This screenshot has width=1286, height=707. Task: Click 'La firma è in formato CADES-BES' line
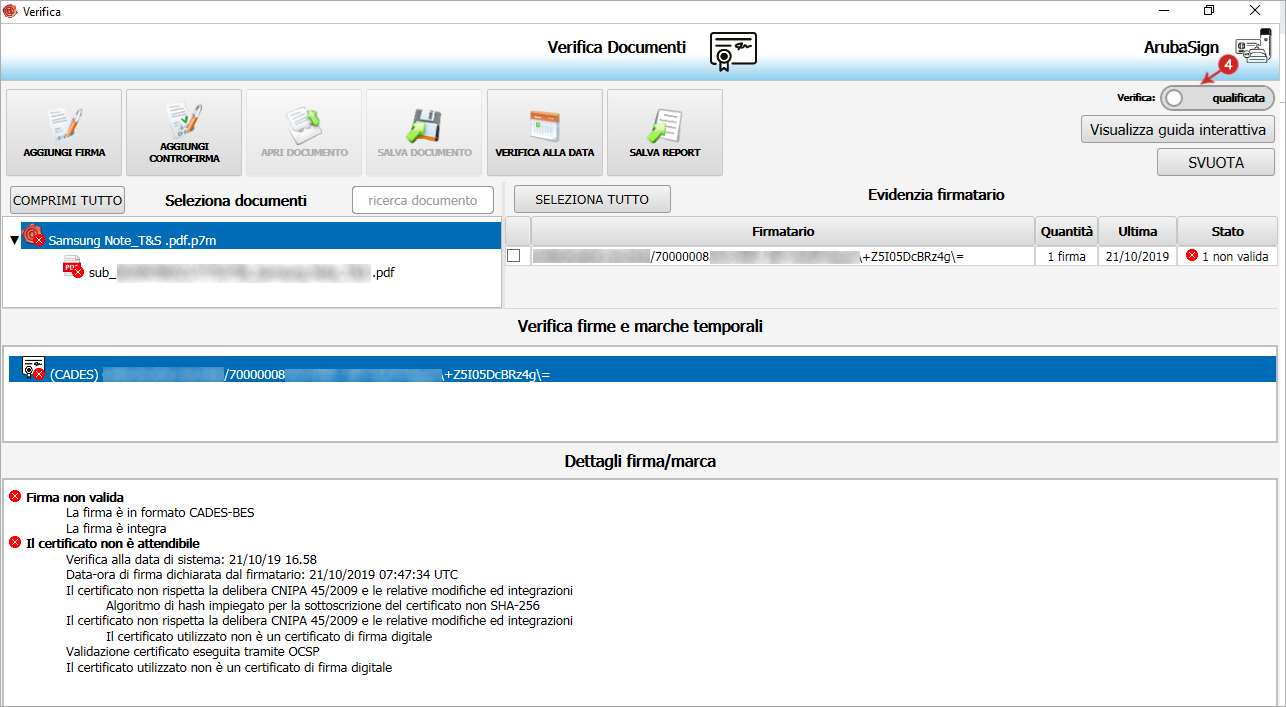pyautogui.click(x=160, y=513)
